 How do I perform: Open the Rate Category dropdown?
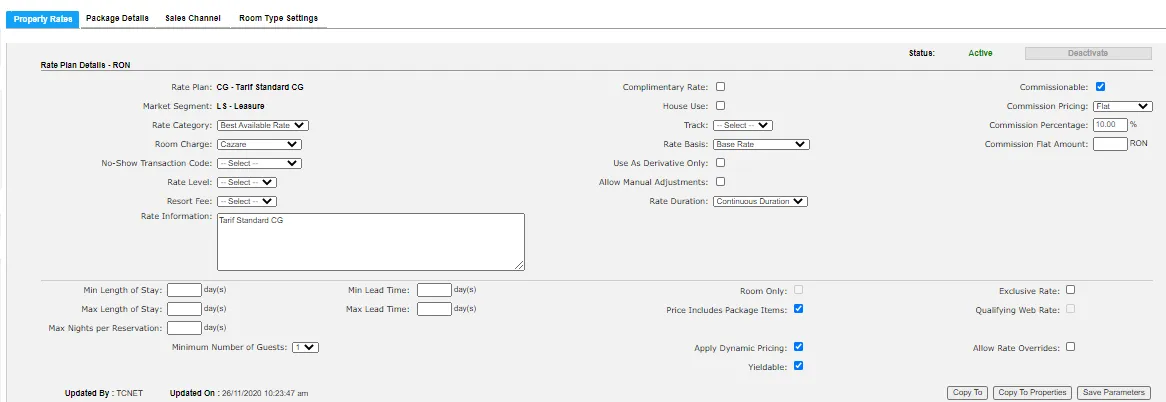click(263, 126)
